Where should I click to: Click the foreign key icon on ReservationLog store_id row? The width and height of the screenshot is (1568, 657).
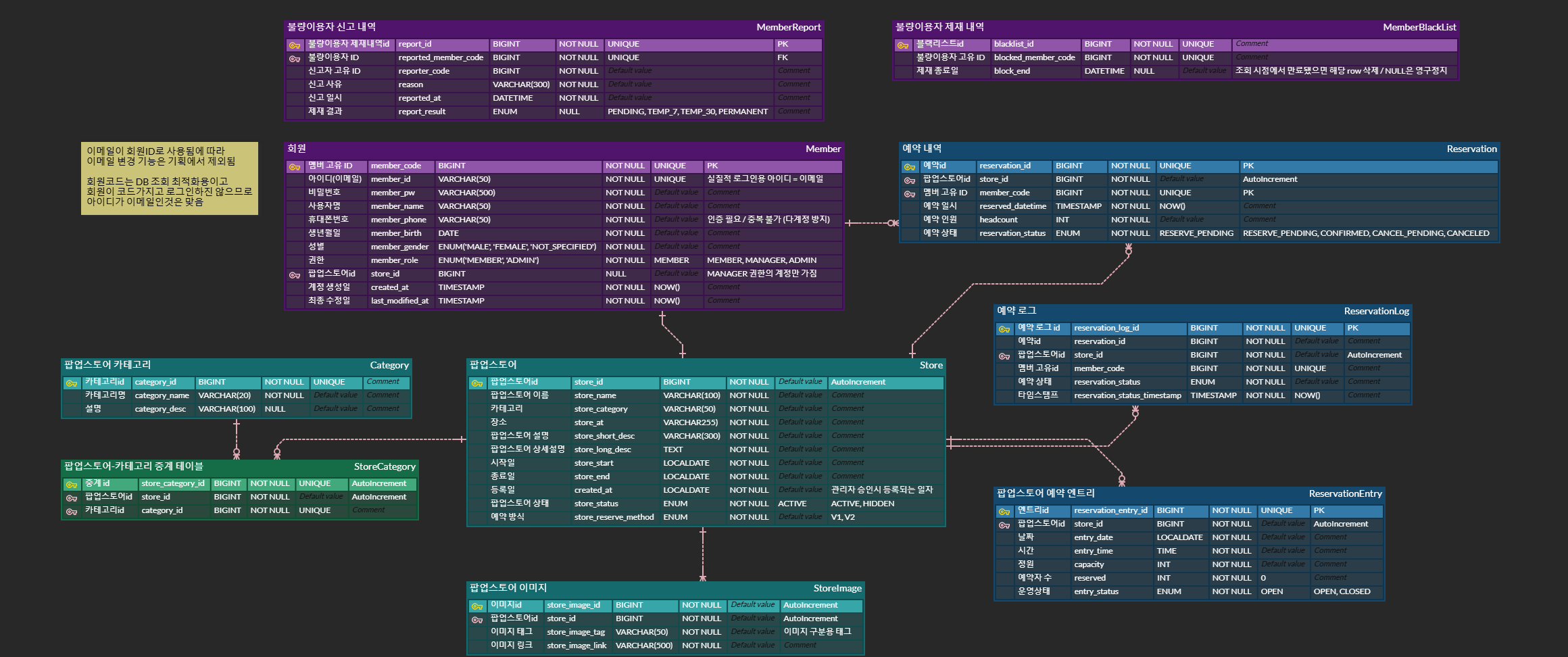click(1004, 356)
